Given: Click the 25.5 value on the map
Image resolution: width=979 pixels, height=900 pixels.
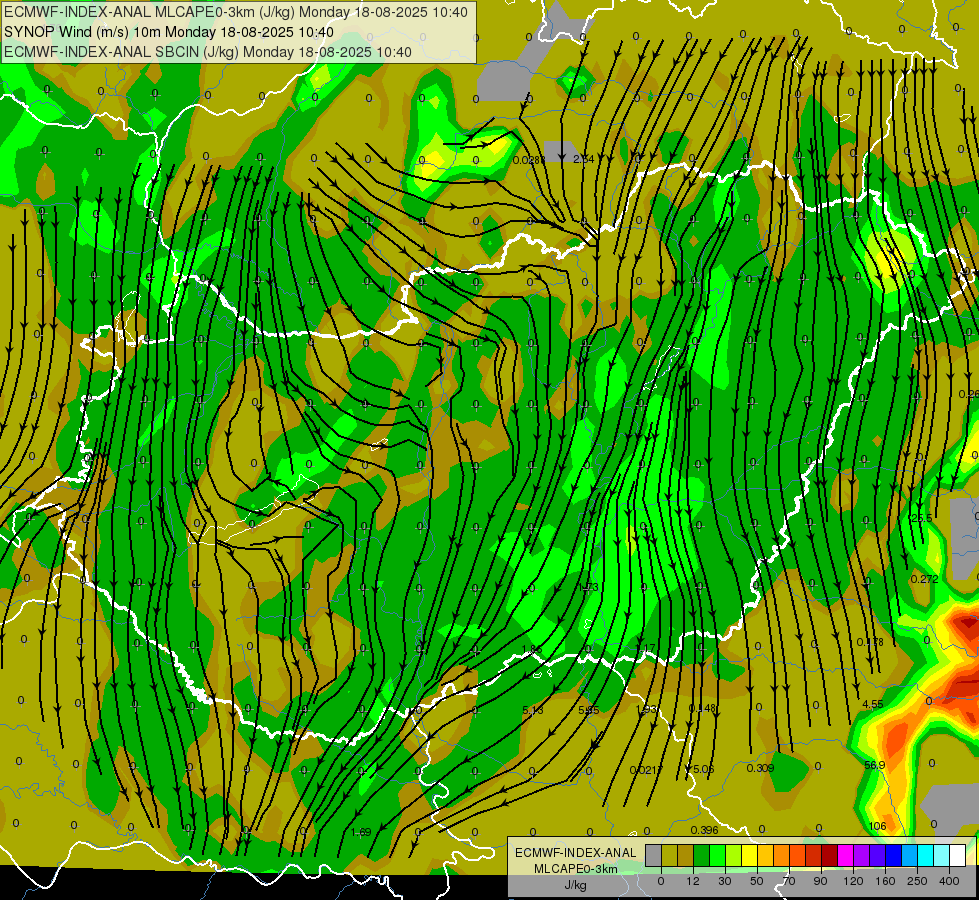Looking at the screenshot, I should 921,518.
